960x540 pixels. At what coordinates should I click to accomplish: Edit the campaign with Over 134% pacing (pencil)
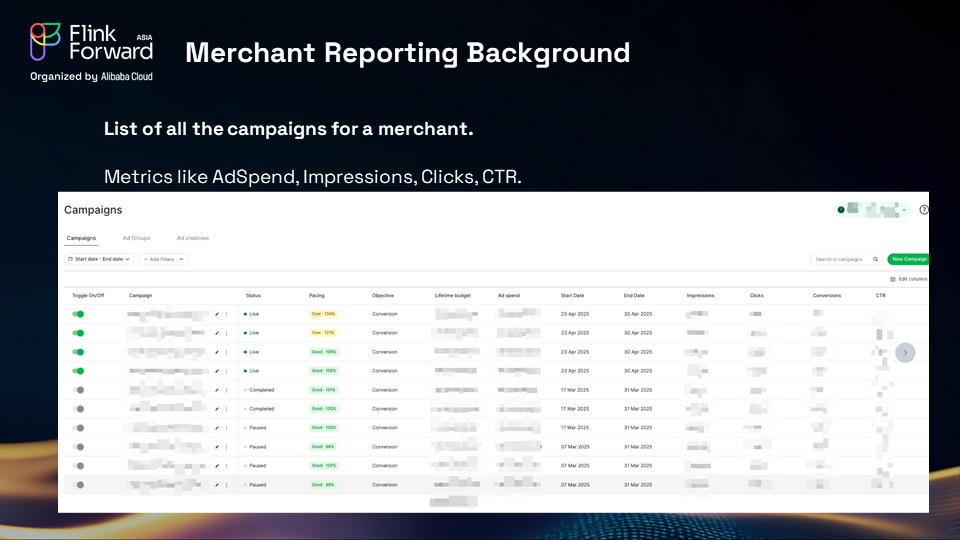pyautogui.click(x=217, y=314)
